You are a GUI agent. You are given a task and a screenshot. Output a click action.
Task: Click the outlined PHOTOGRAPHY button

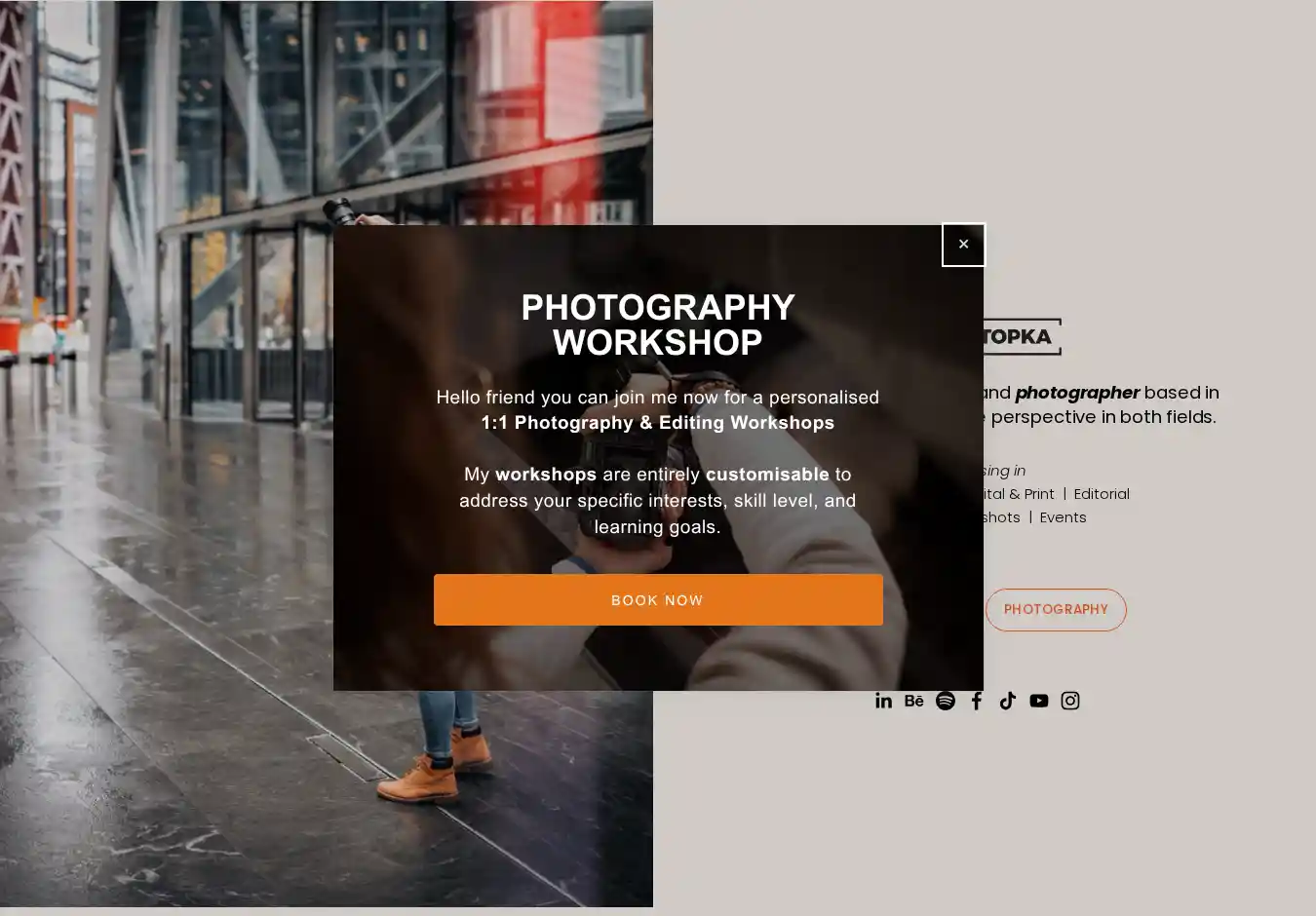click(x=1055, y=610)
